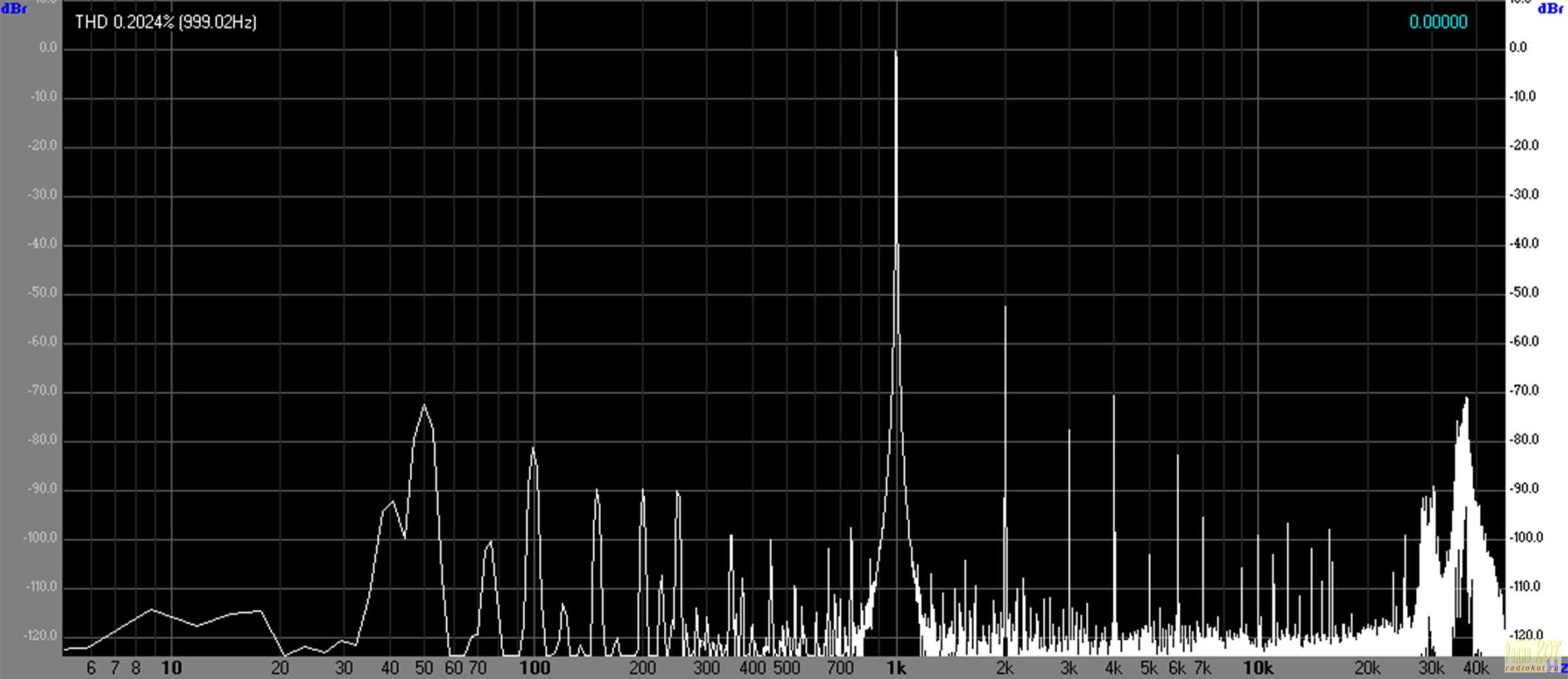Click the 20k frequency axis label

1367,668
